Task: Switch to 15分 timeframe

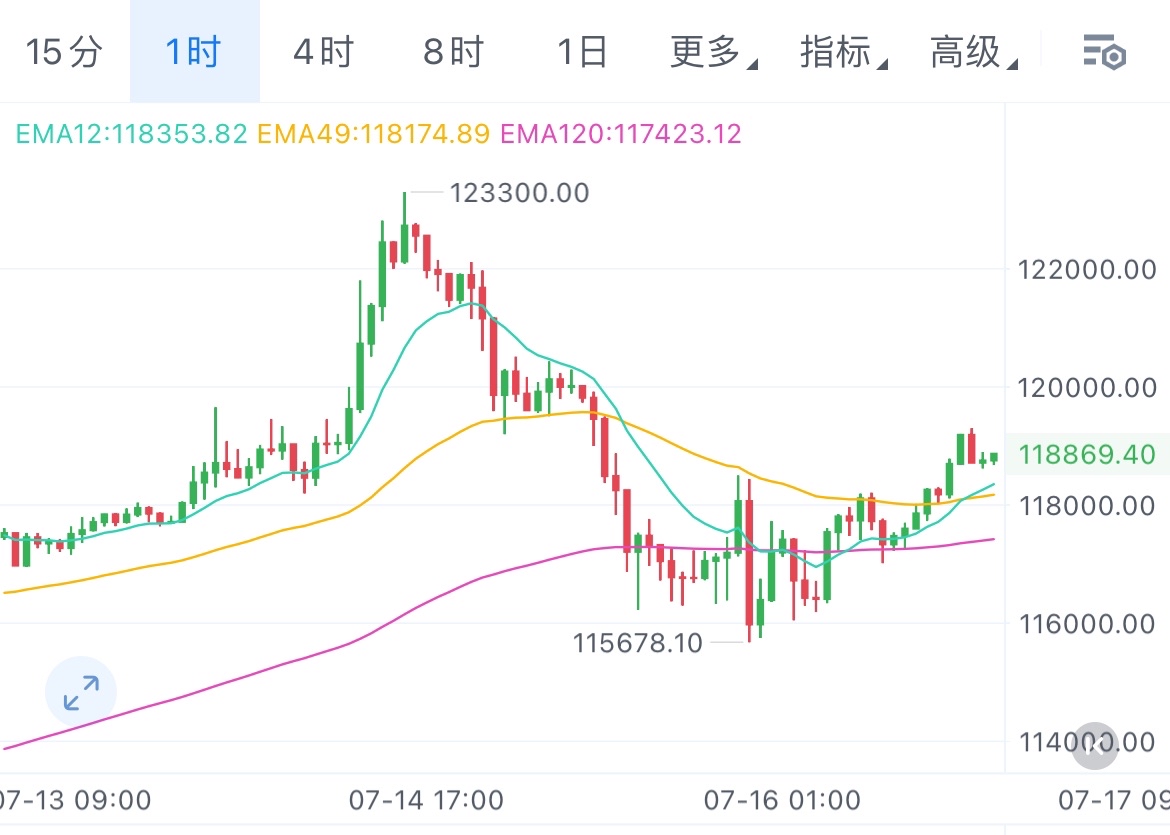Action: (x=64, y=52)
